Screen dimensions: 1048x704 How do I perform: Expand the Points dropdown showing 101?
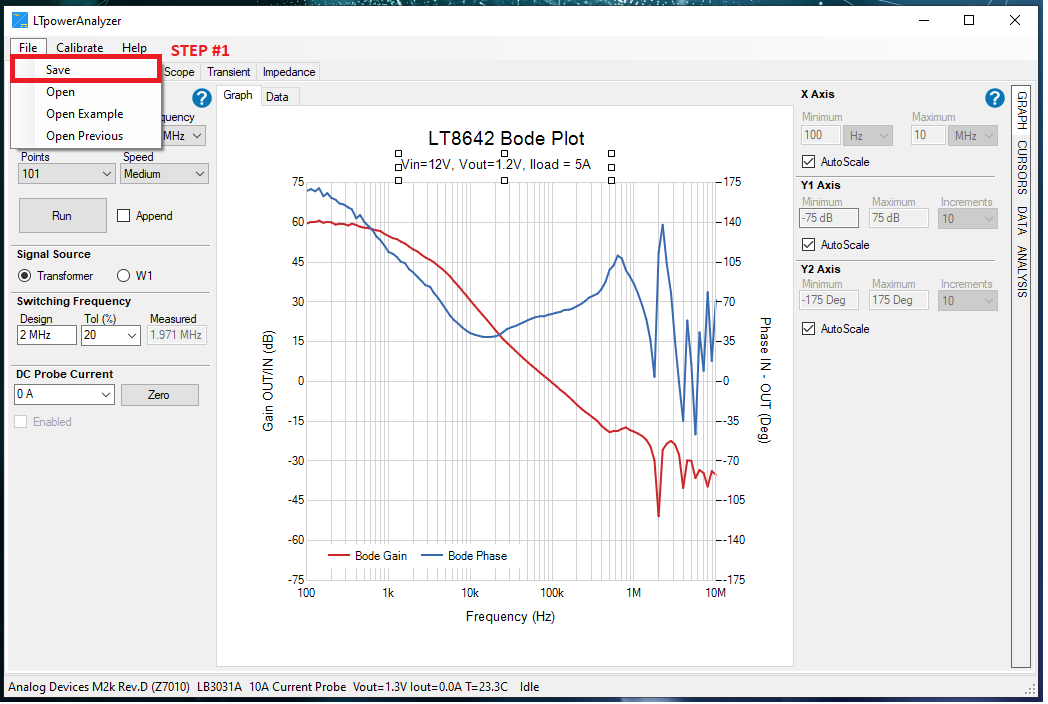[66, 174]
